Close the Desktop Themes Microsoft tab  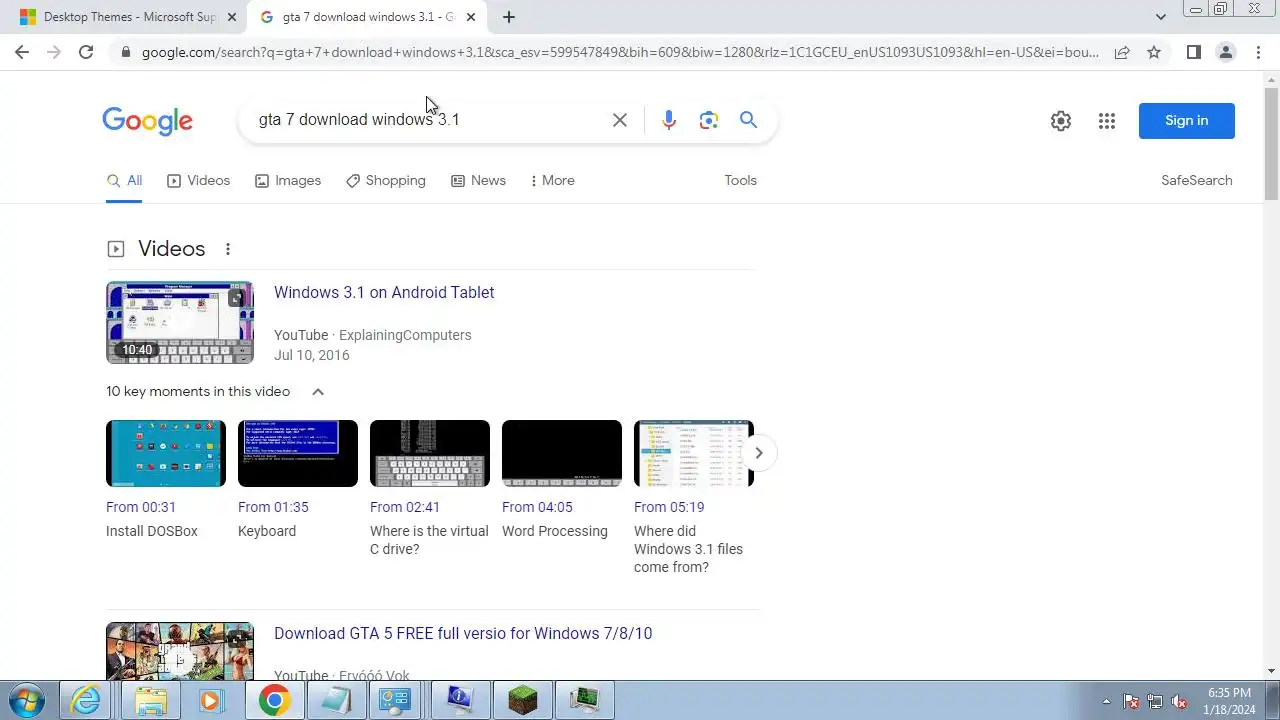click(x=233, y=17)
